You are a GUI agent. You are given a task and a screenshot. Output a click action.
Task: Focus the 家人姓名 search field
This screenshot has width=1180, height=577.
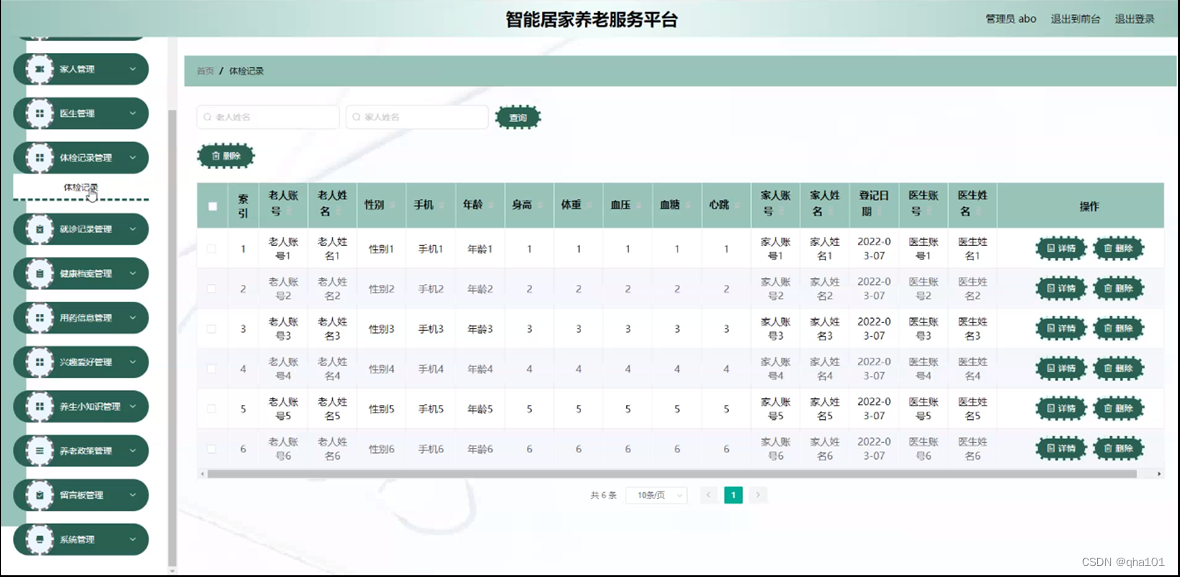coord(417,117)
